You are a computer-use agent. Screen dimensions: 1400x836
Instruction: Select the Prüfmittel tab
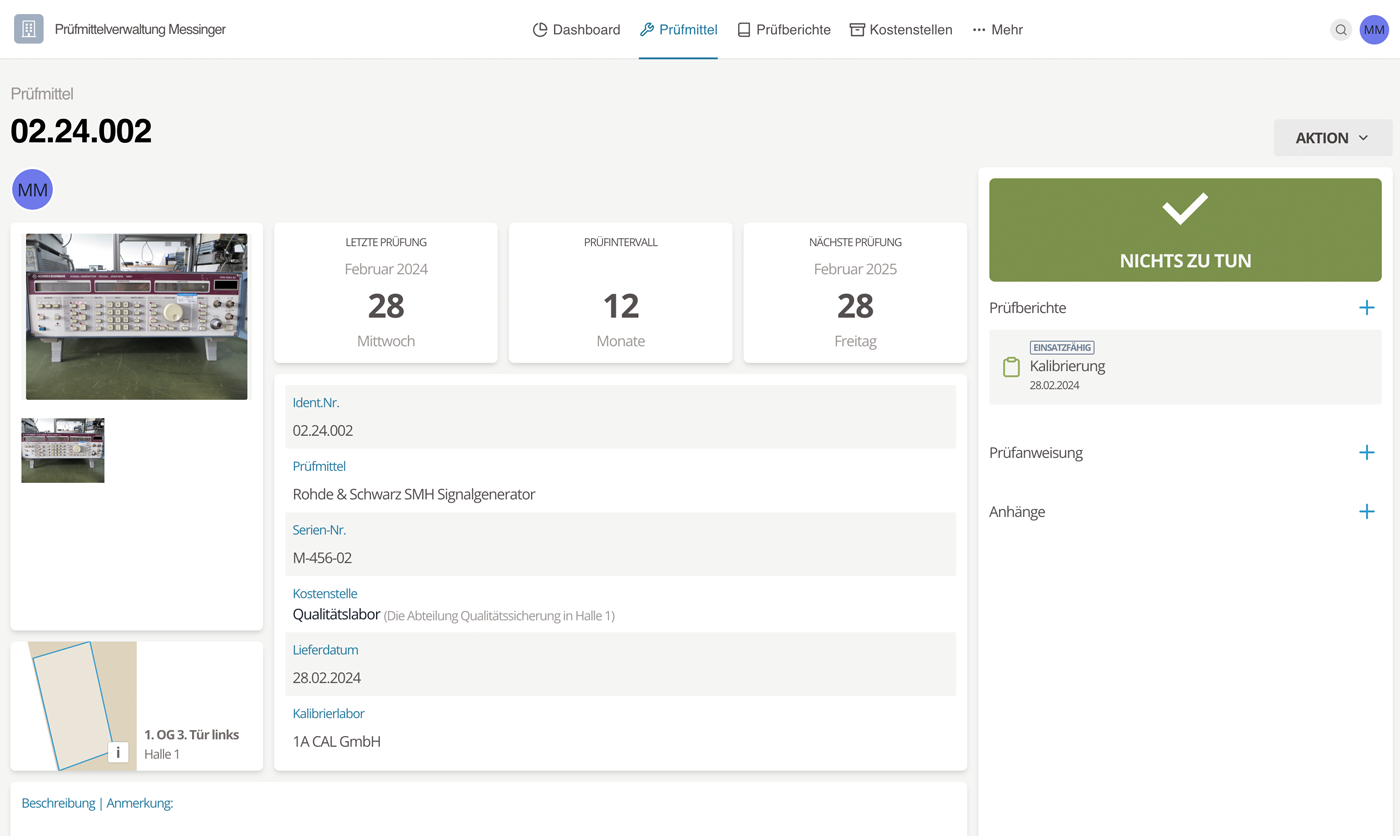(678, 30)
